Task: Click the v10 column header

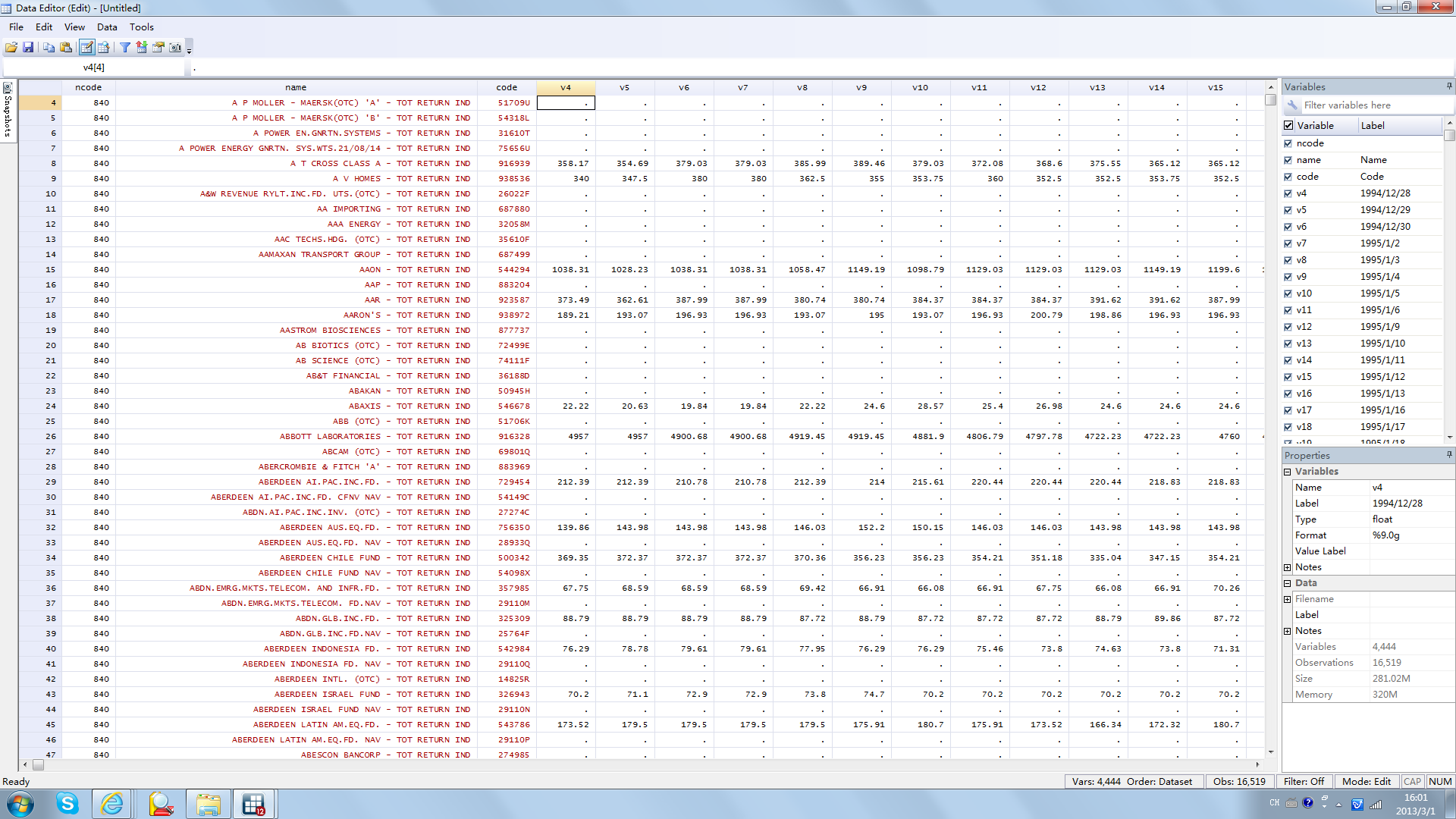Action: click(920, 87)
